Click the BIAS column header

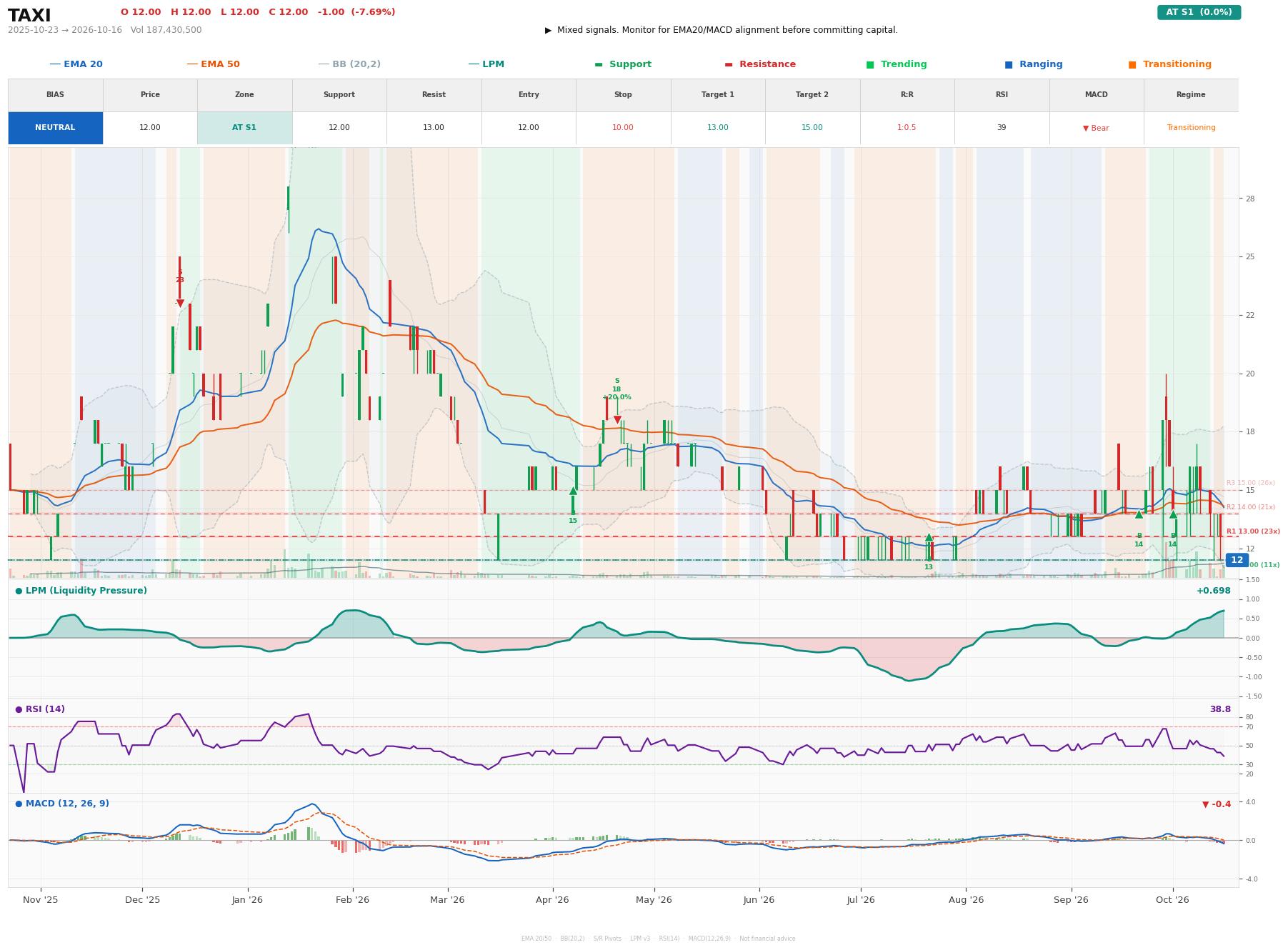[55, 95]
